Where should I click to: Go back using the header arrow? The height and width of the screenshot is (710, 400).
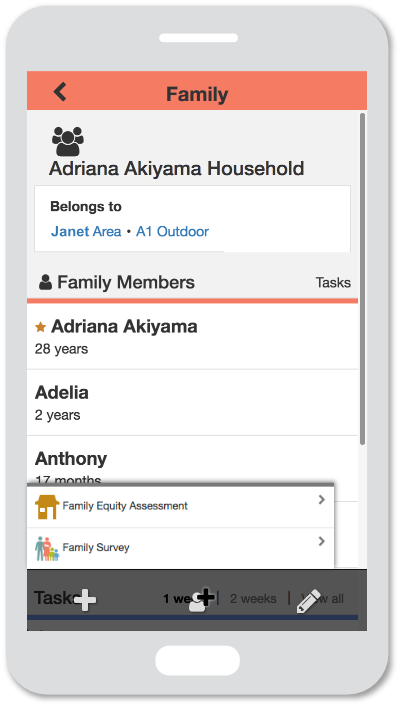click(x=60, y=91)
